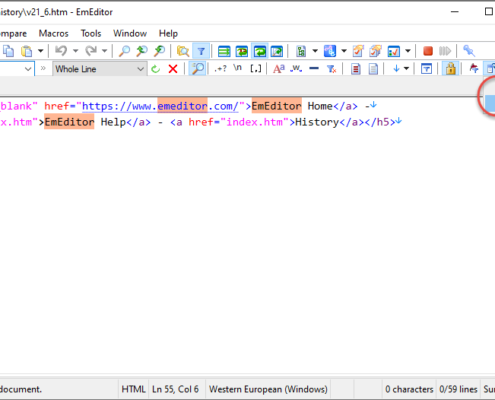
Task: Click the Wrap by Characters icon
Action: pyautogui.click(x=242, y=51)
